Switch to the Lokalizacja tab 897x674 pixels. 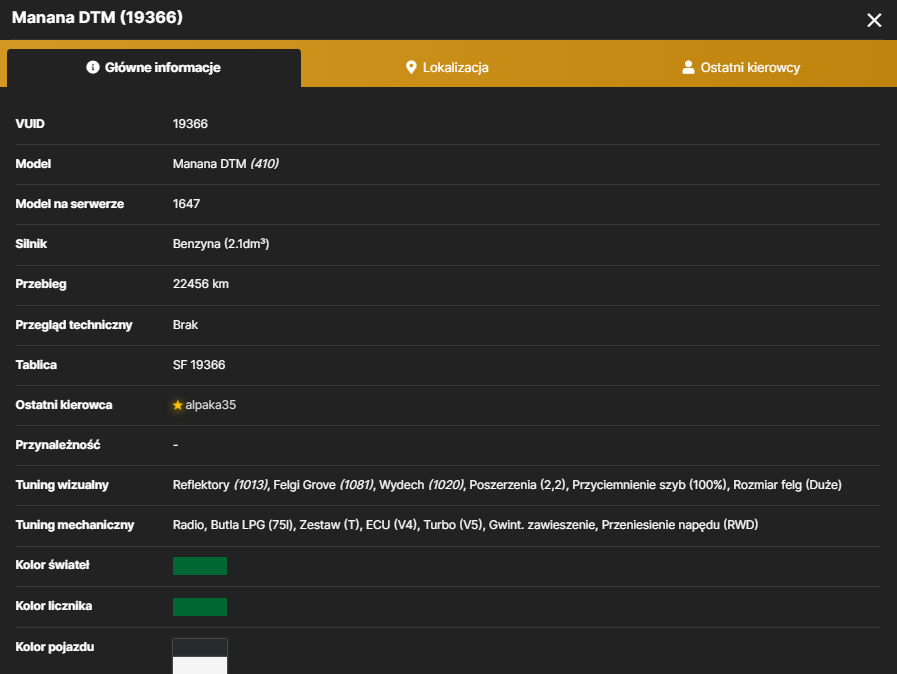click(447, 68)
